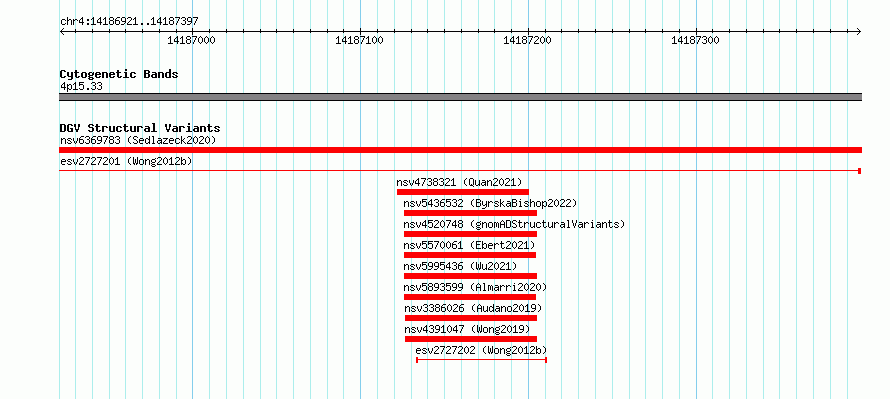
Task: Open the nsv3386026 (Audano2019) label
Action: 473,308
